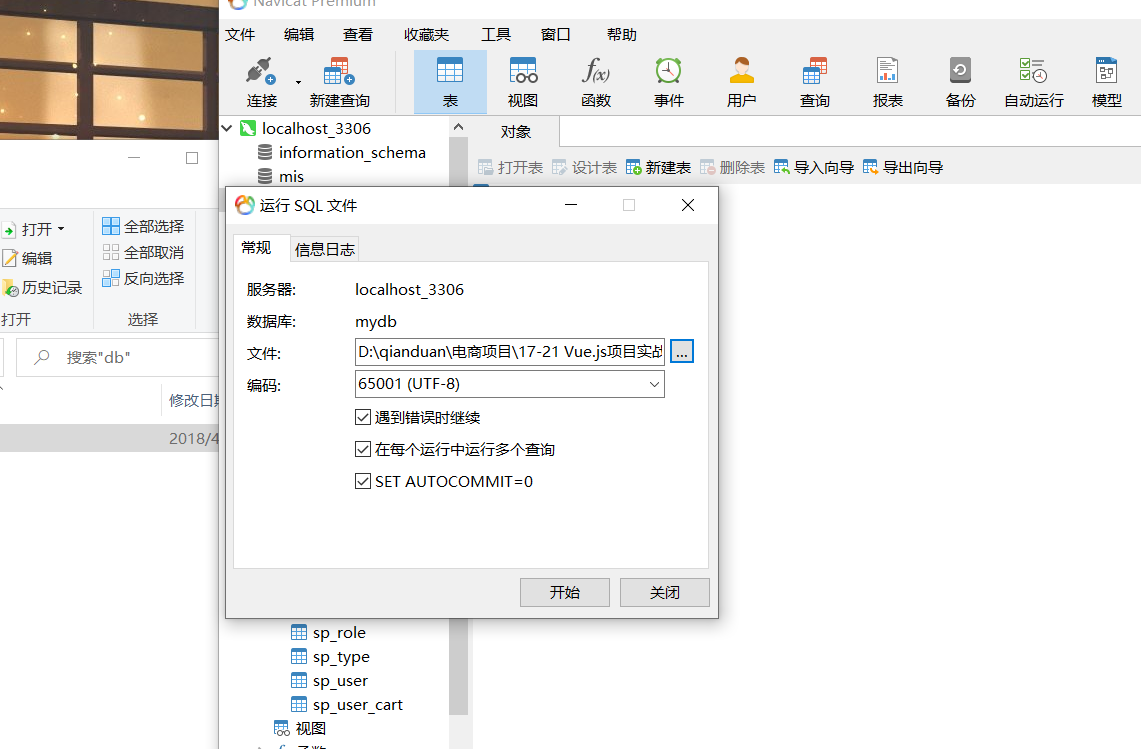Click 打开表 in object toolbar

[511, 167]
